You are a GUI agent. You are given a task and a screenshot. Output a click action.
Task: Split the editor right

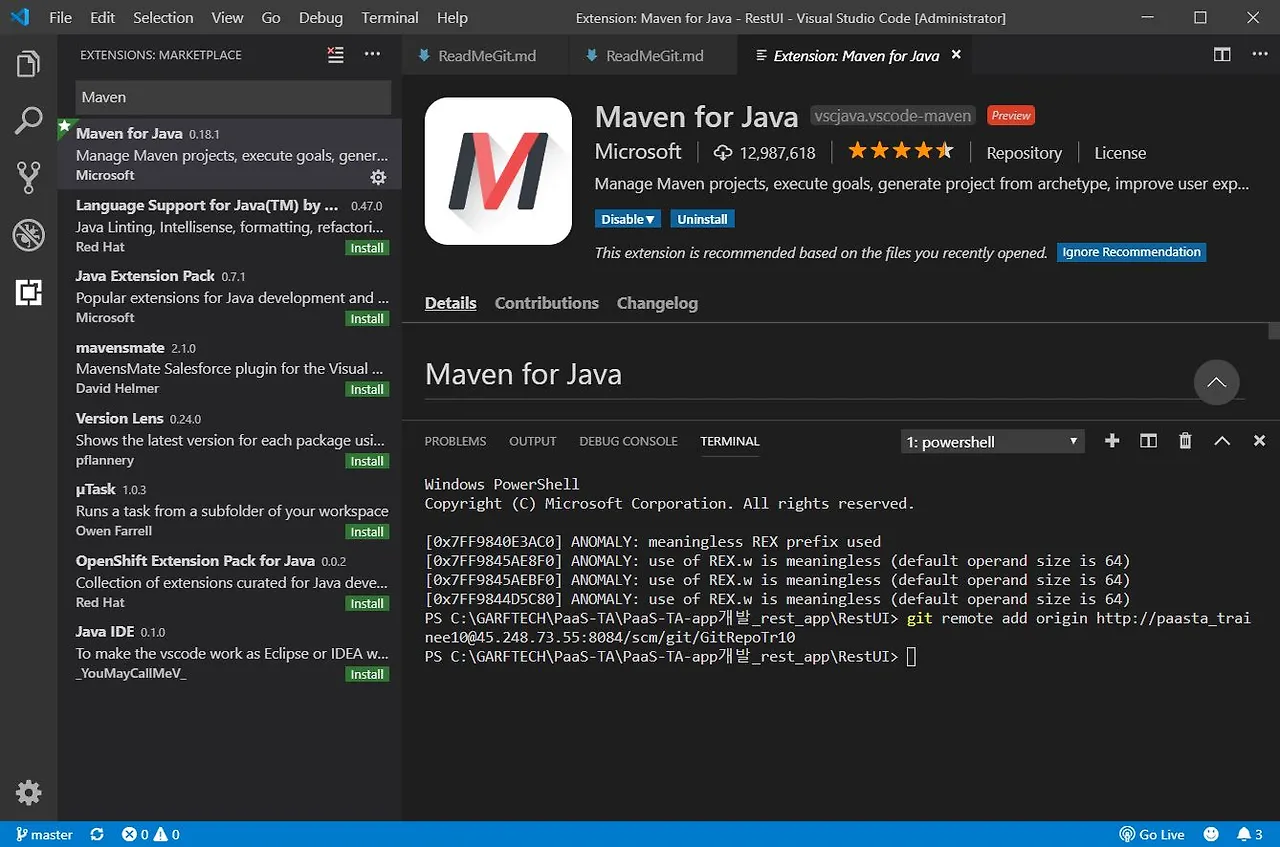(x=1222, y=55)
